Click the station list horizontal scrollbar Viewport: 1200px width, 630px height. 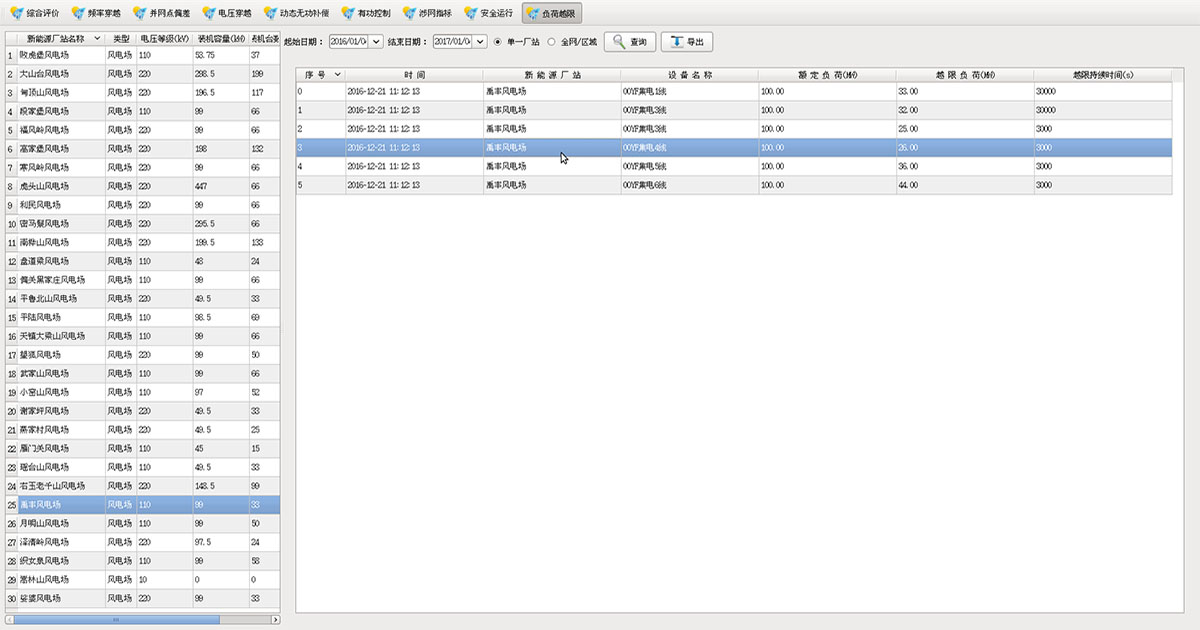click(x=115, y=620)
